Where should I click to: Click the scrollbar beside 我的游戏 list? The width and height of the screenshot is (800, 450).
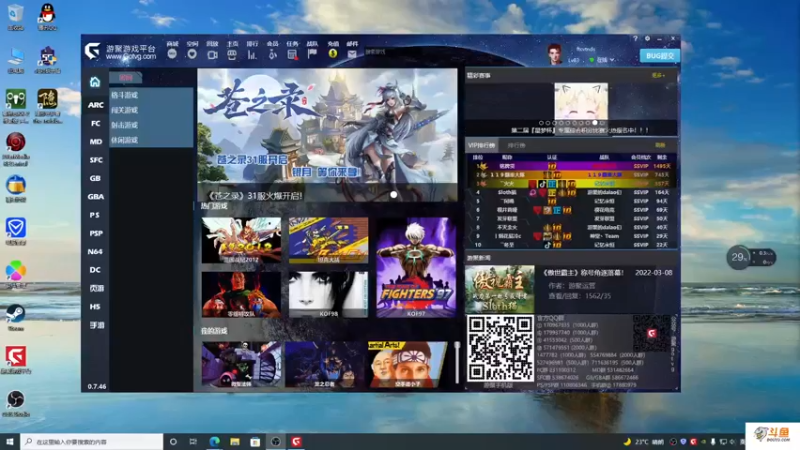[x=457, y=363]
